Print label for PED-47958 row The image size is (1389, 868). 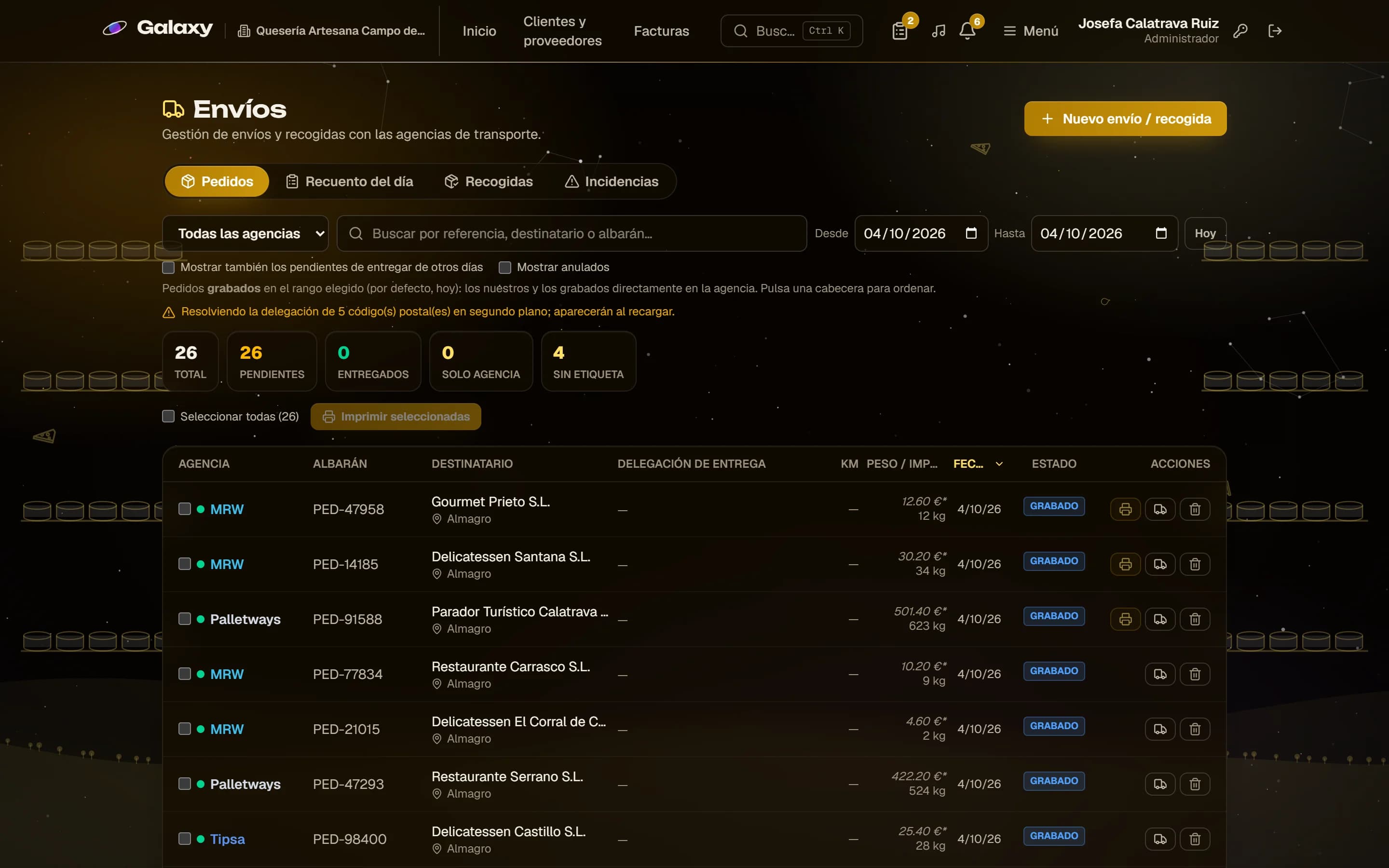tap(1125, 509)
